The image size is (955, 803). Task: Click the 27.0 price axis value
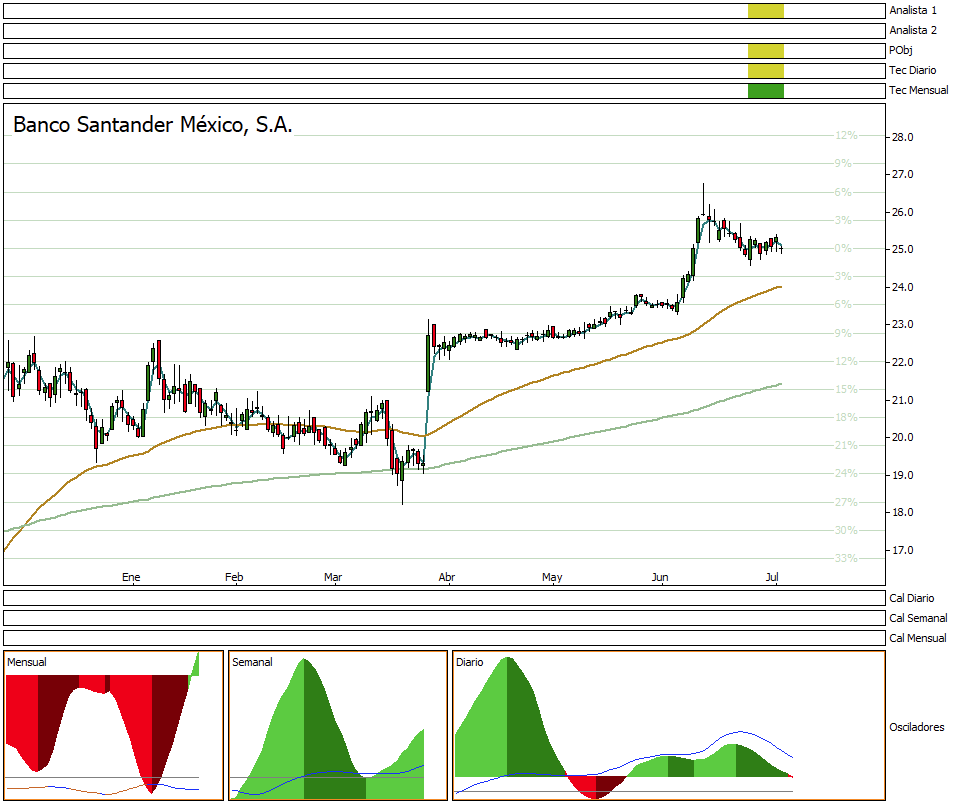(903, 174)
